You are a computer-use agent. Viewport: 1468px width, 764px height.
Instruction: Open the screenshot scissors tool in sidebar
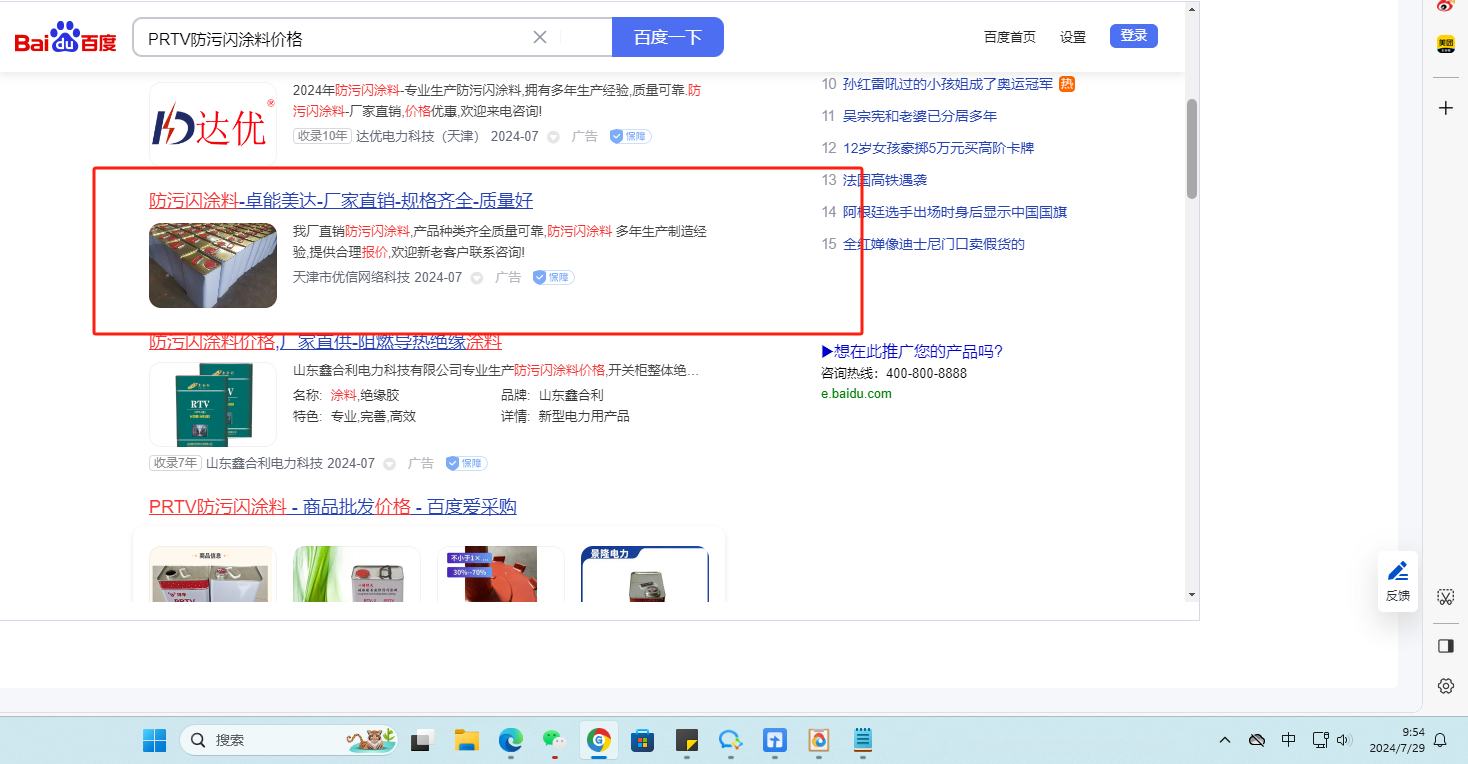point(1445,597)
